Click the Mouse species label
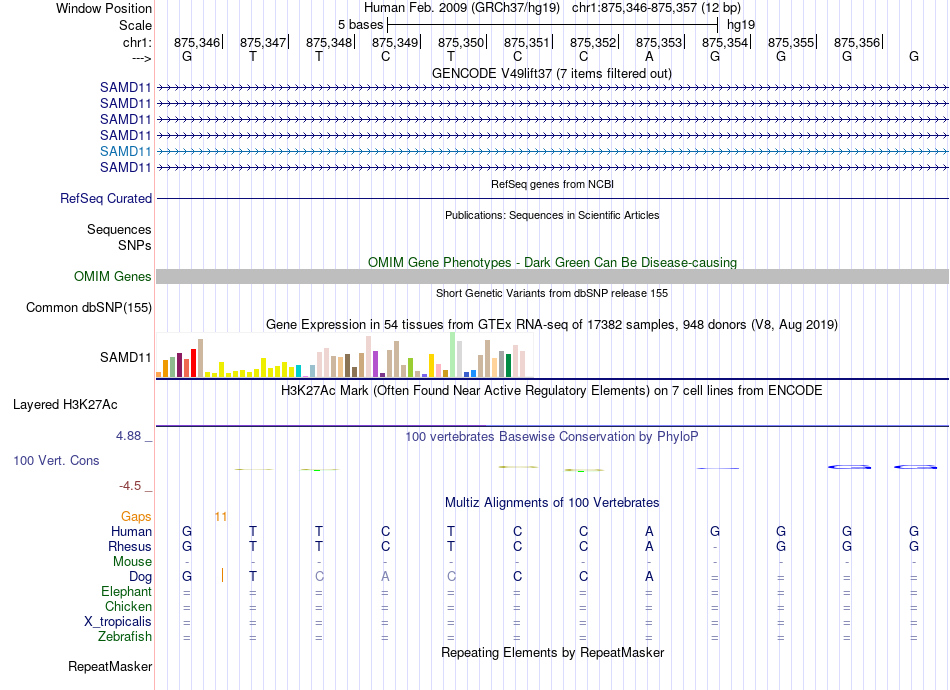 132,562
